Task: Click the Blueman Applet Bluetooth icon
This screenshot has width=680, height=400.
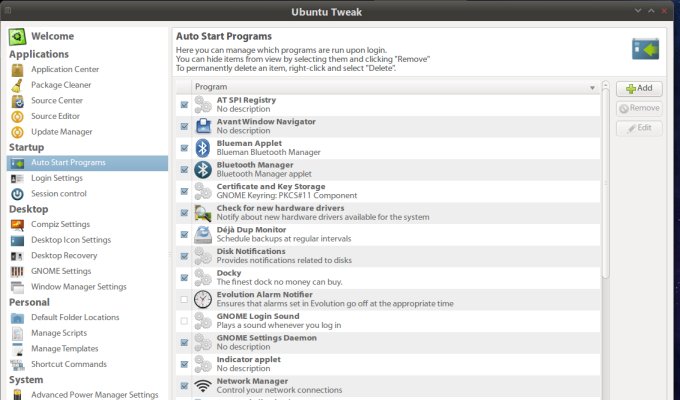Action: pos(202,148)
